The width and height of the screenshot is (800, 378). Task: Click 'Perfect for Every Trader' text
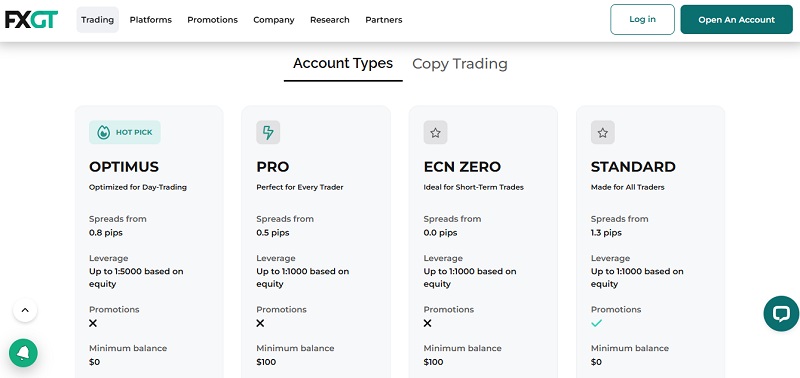click(300, 187)
